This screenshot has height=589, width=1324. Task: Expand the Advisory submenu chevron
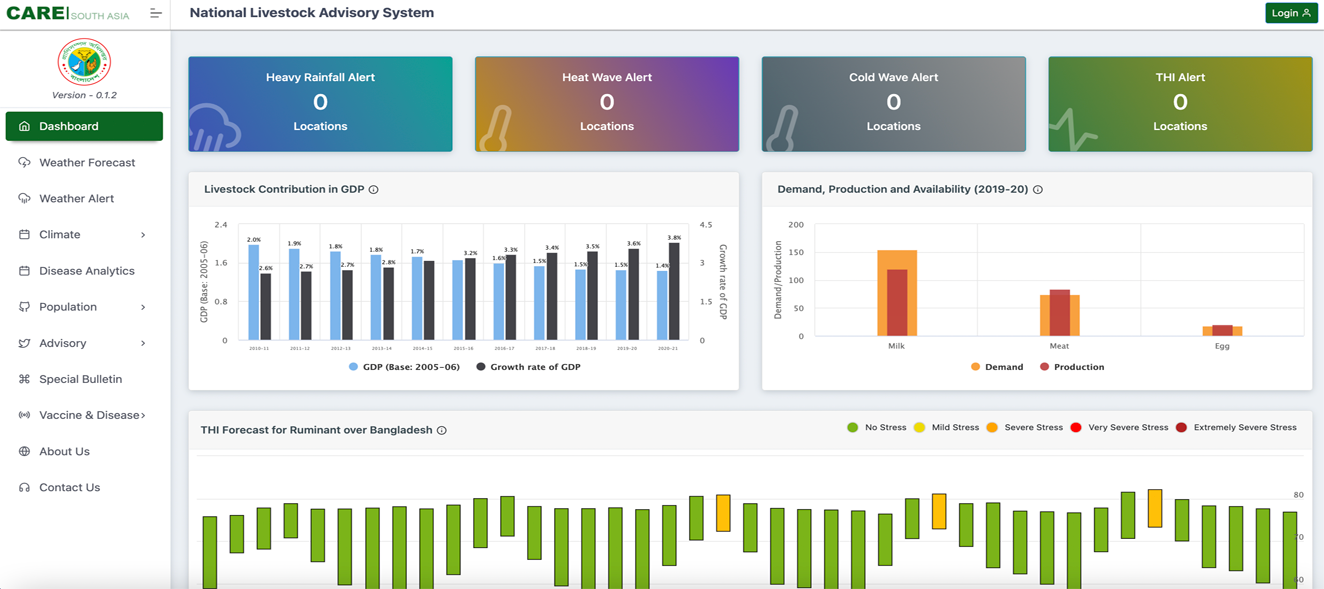(x=143, y=343)
